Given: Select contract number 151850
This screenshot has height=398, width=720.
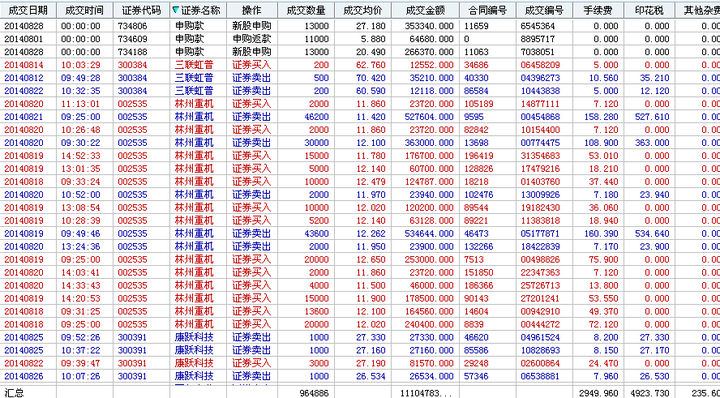Looking at the screenshot, I should click(478, 273).
